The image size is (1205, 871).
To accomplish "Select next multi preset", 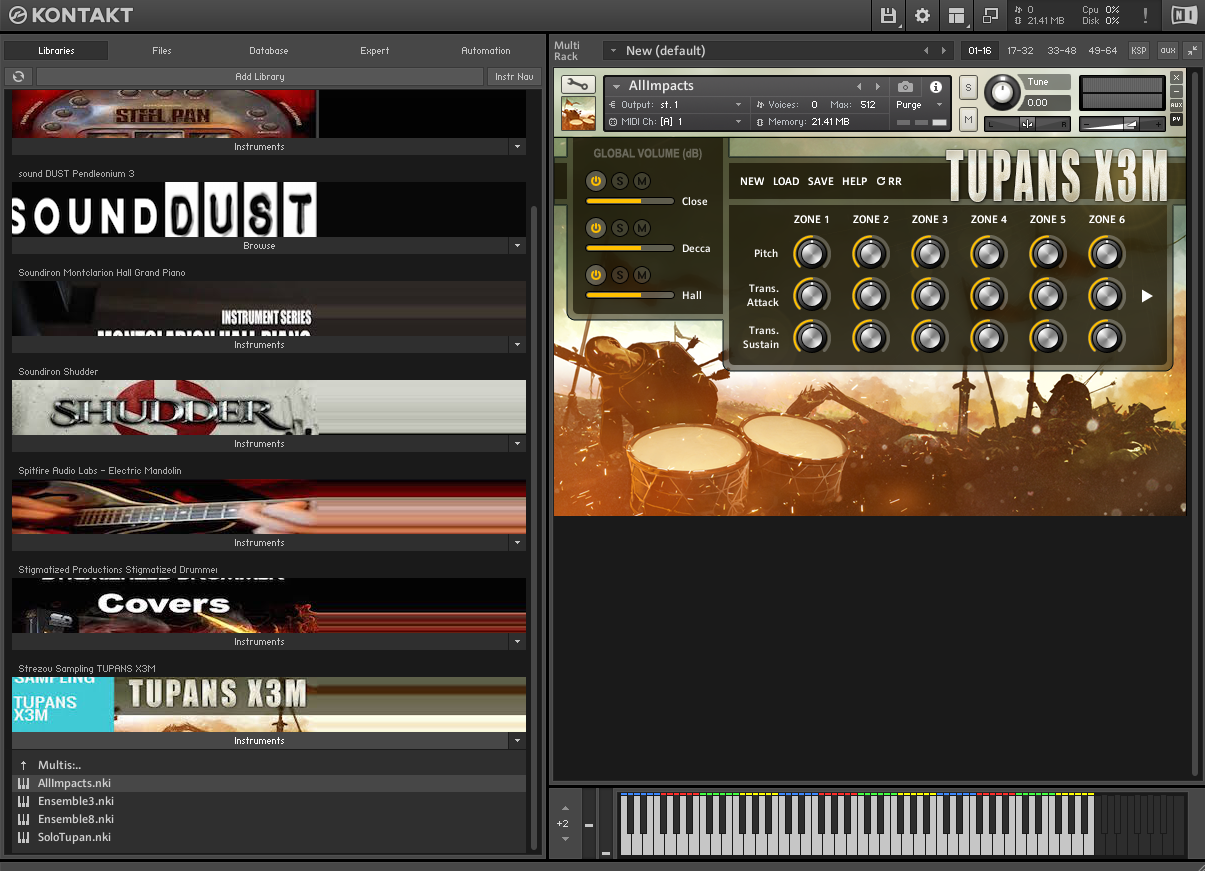I will point(943,51).
